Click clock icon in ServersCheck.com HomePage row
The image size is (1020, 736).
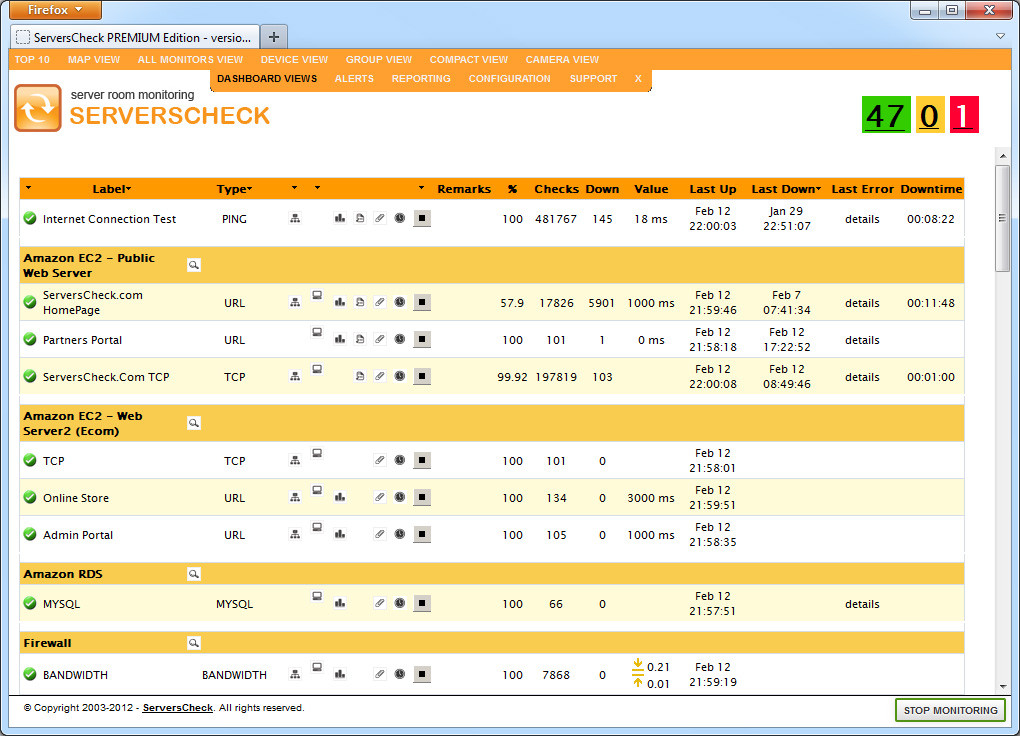(x=400, y=302)
